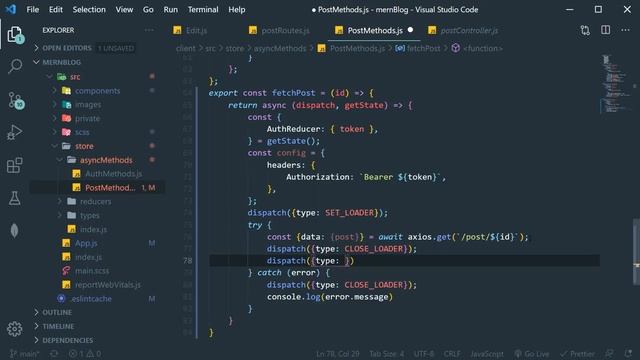Open App.js in the explorer
This screenshot has height=360, width=640.
click(x=86, y=243)
